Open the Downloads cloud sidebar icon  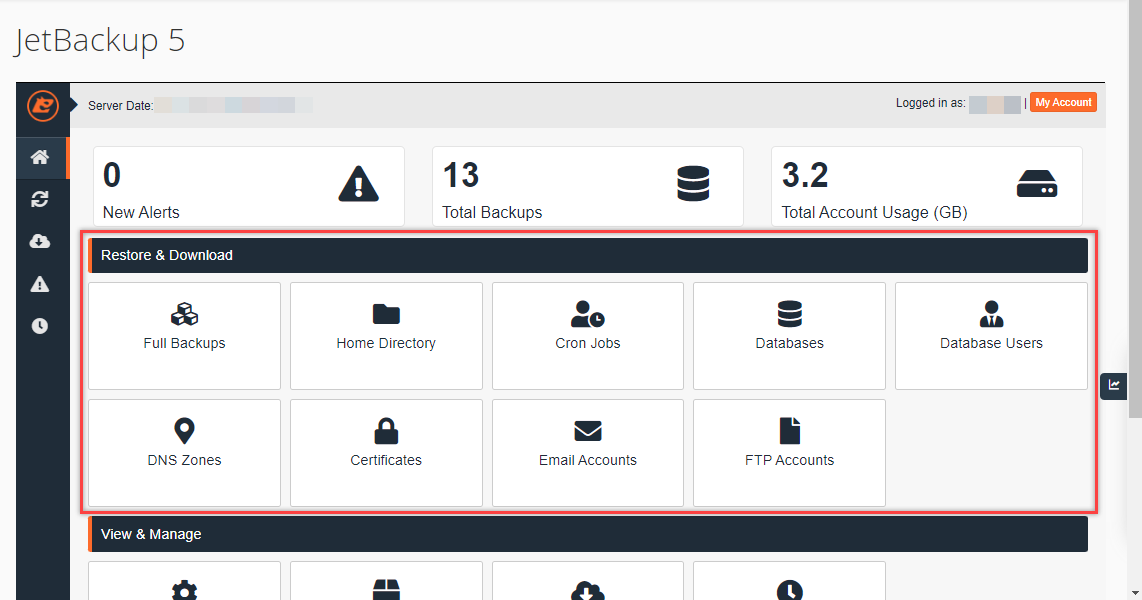point(40,241)
